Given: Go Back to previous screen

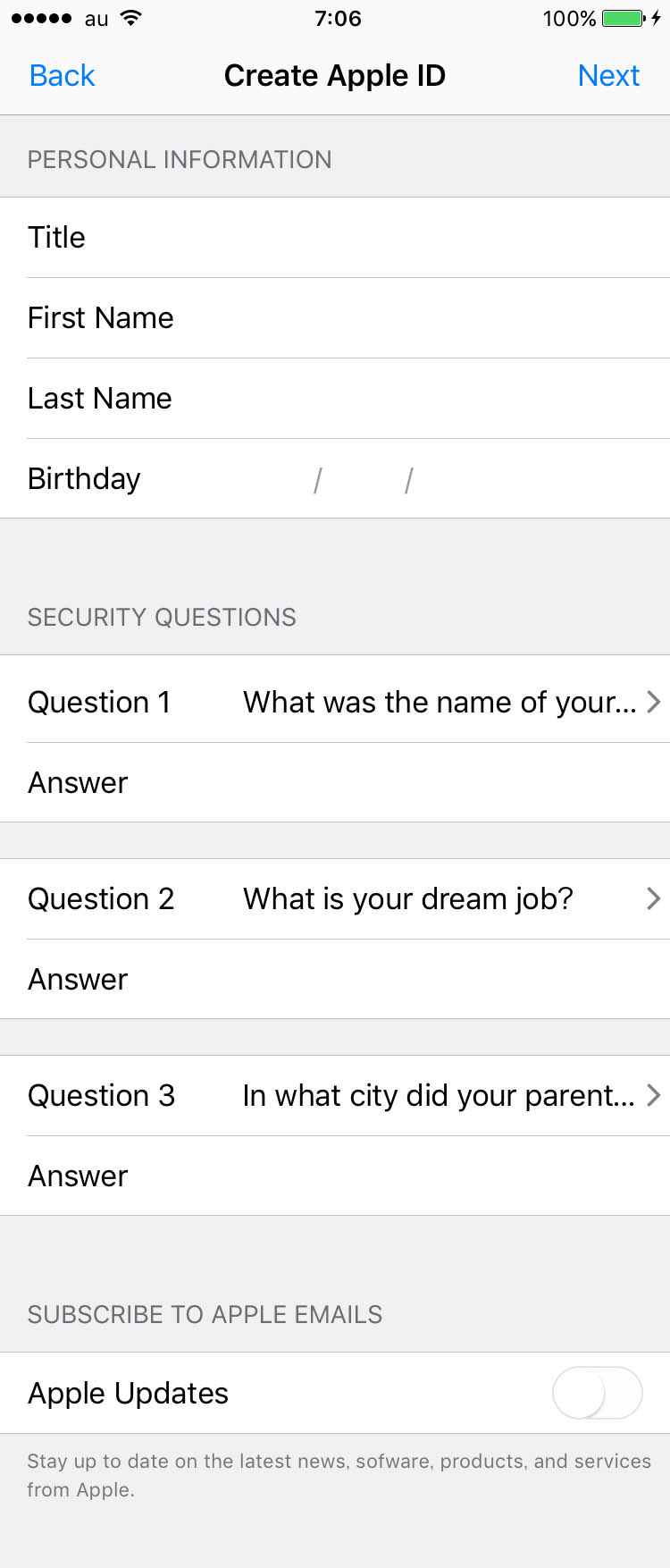Looking at the screenshot, I should tap(62, 76).
